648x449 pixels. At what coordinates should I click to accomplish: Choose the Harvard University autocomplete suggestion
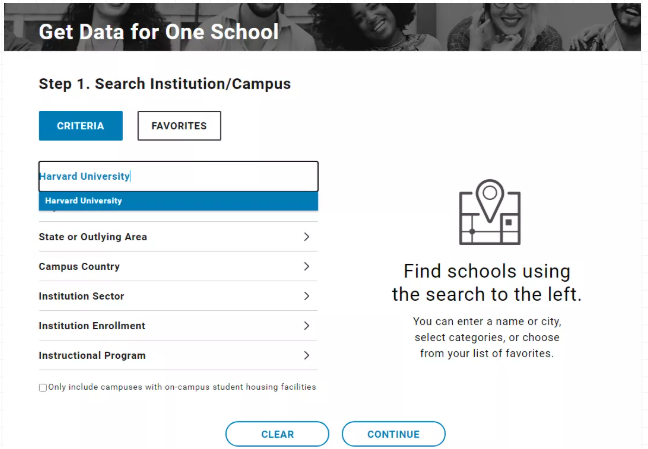pos(84,201)
